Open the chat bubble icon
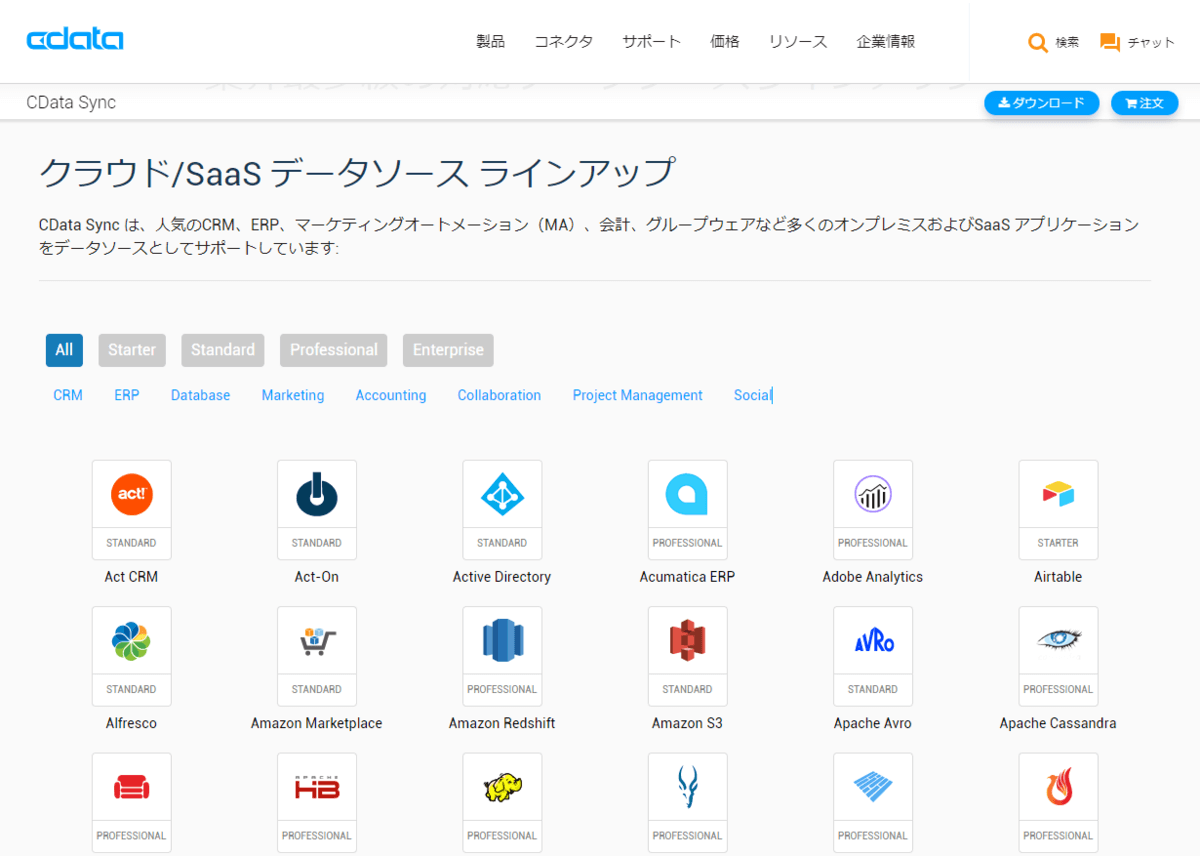 (x=1109, y=42)
